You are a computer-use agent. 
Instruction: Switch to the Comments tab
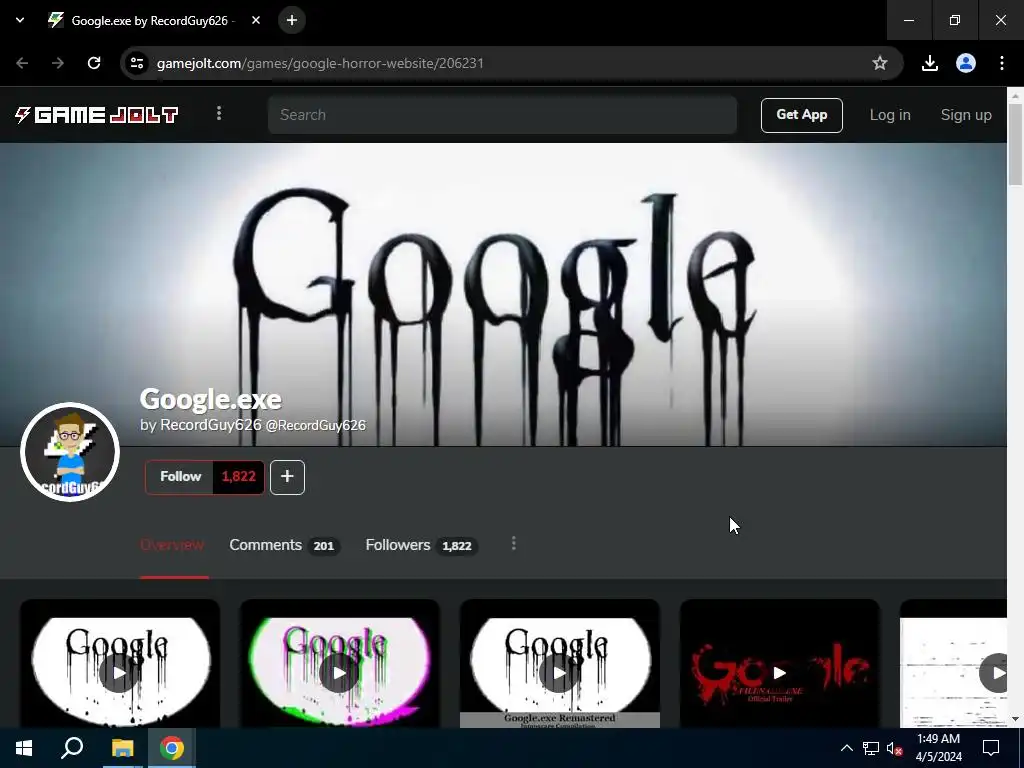click(x=284, y=545)
